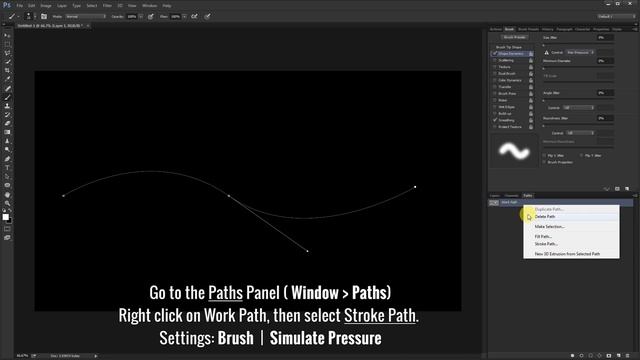The image size is (640, 360).
Task: Choose Delete Path from context menu
Action: click(x=571, y=217)
